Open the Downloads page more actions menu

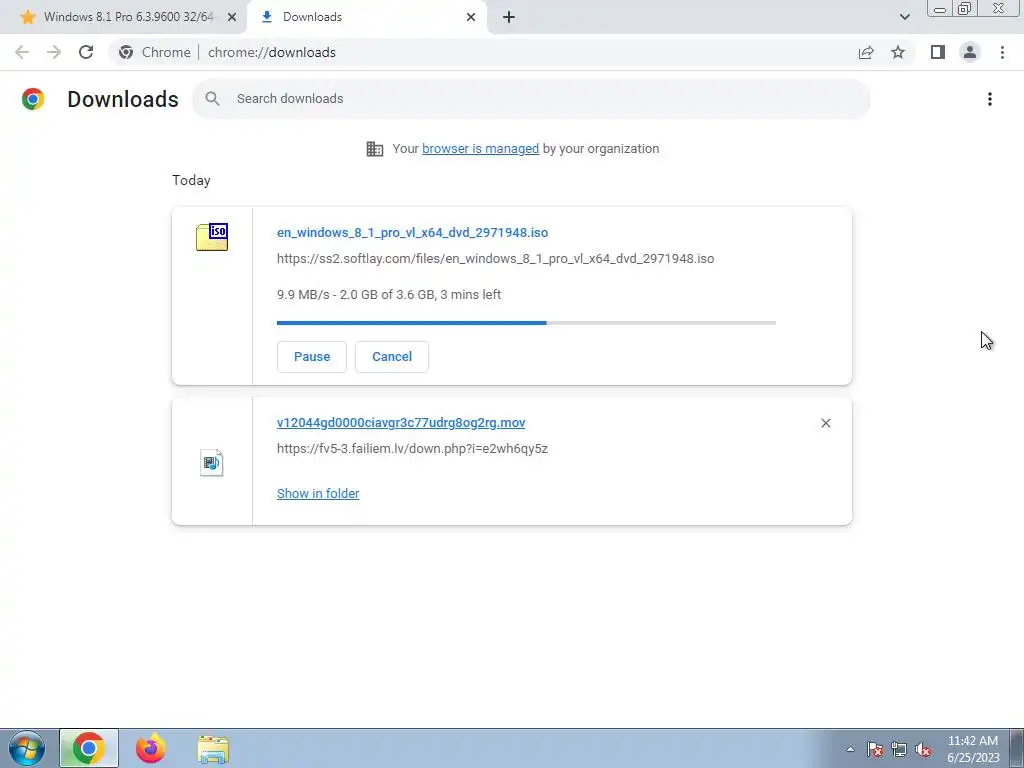989,99
